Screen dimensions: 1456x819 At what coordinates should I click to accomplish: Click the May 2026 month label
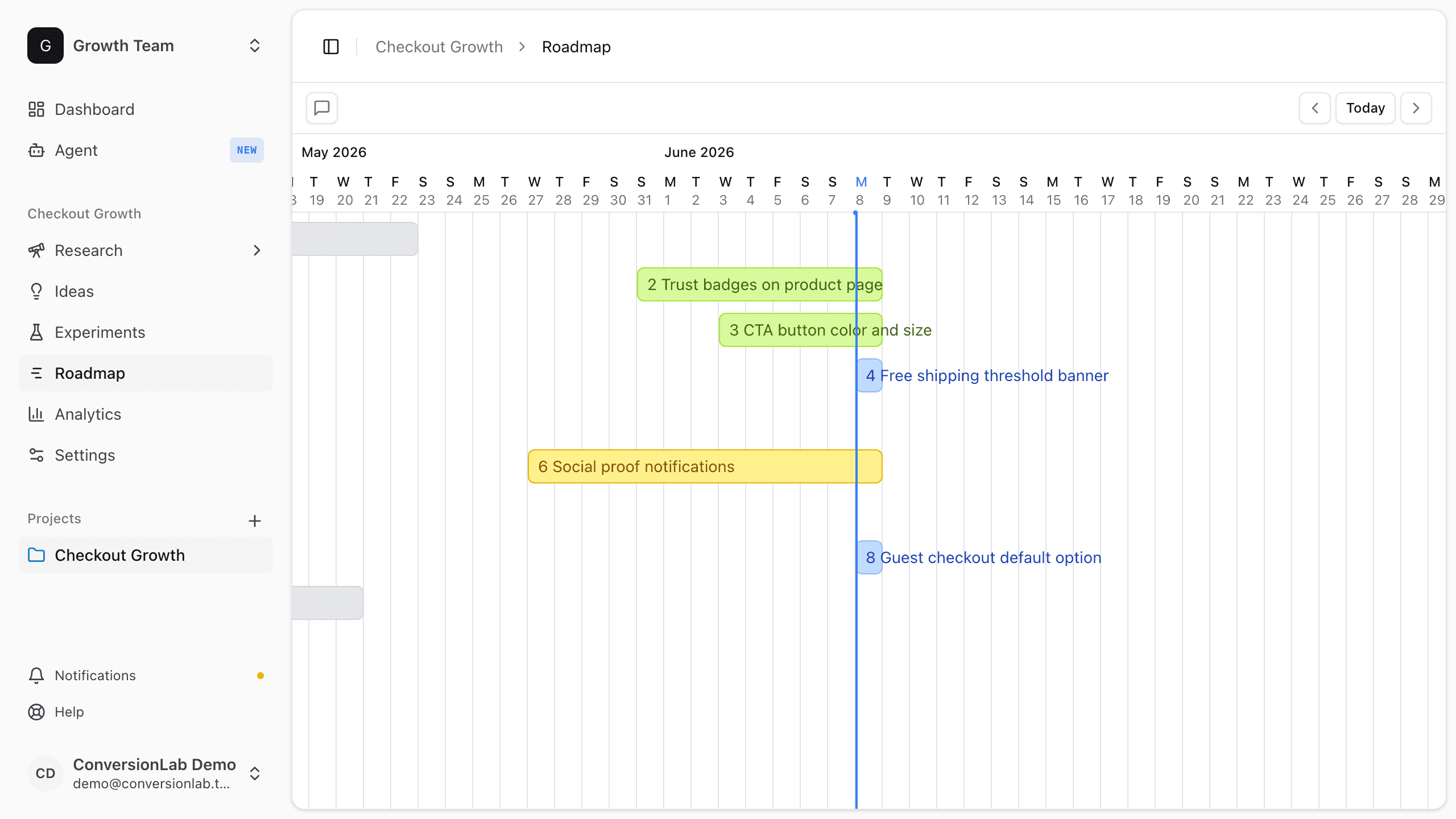tap(334, 152)
